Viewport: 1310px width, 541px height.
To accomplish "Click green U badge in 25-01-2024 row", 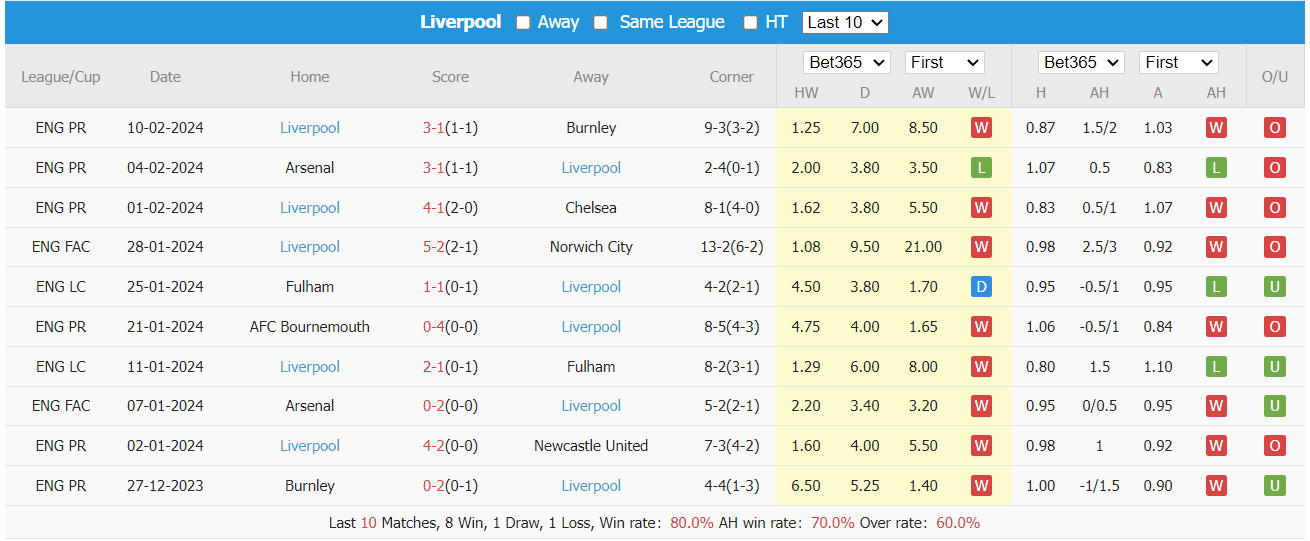I will tap(1275, 287).
